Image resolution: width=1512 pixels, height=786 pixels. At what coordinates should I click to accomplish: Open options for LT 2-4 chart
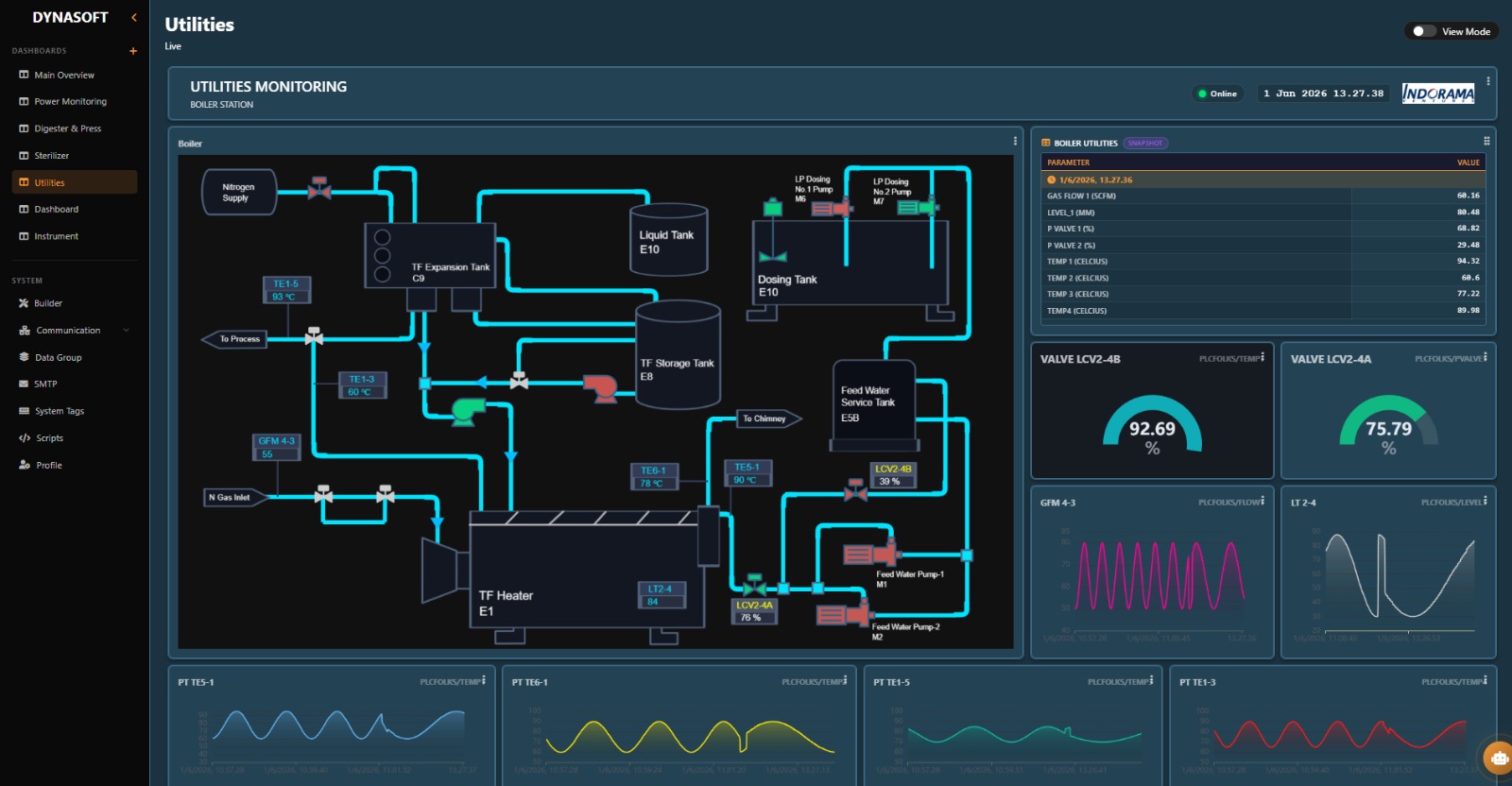point(1486,501)
